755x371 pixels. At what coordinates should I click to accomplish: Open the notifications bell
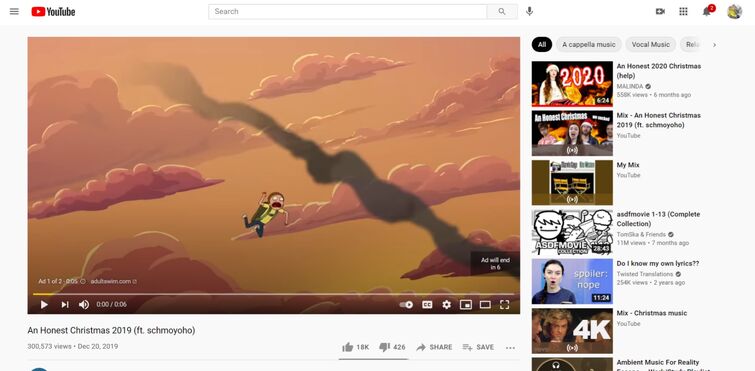tap(707, 12)
